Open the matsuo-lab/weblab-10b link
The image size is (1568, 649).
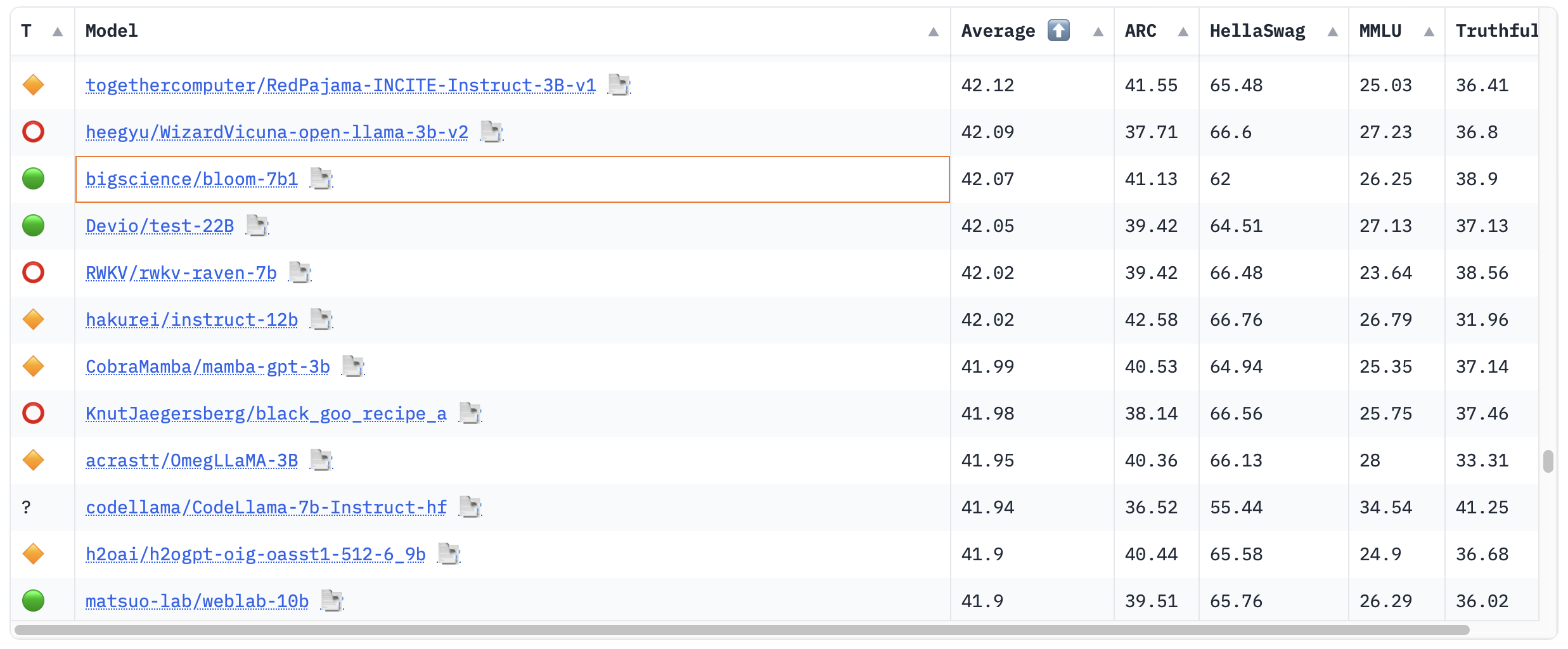197,601
